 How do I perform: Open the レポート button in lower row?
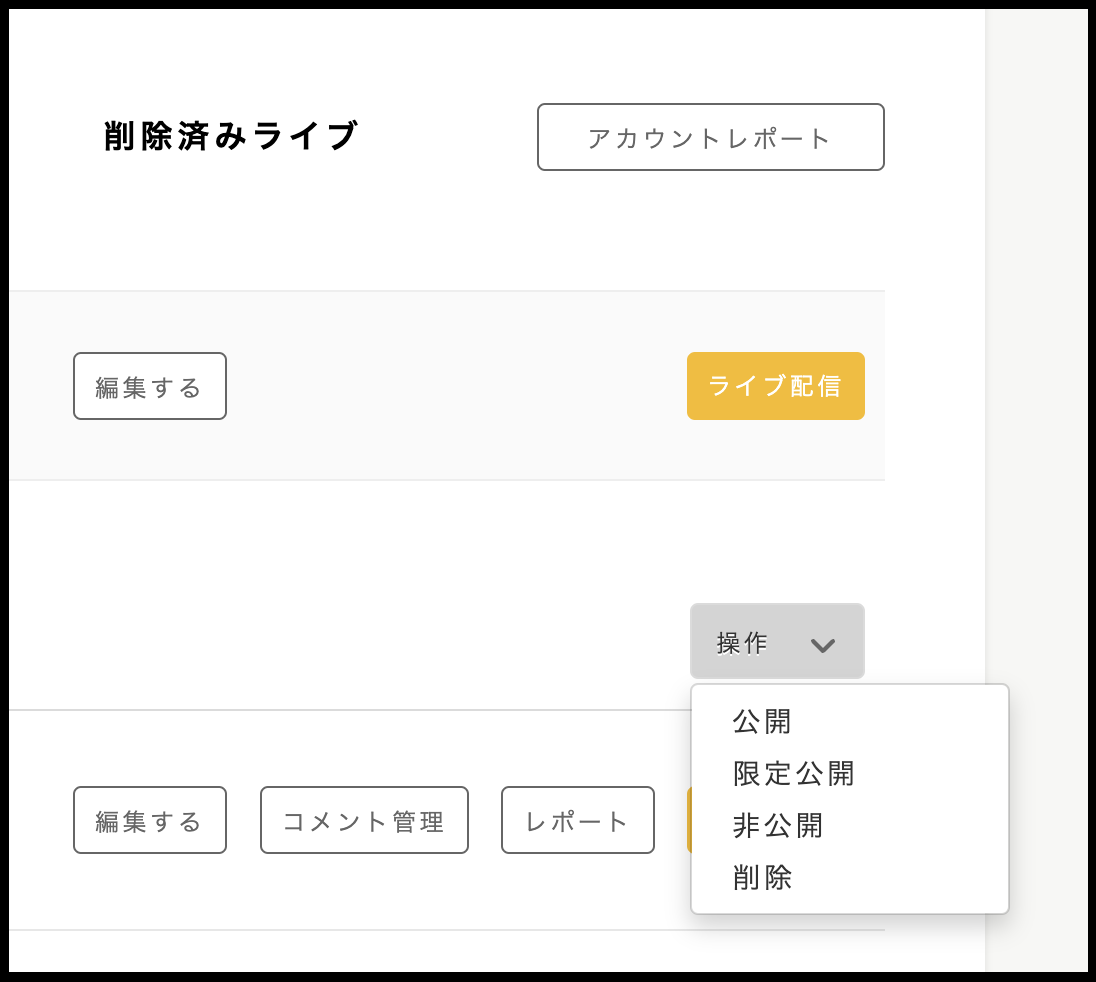coord(577,820)
